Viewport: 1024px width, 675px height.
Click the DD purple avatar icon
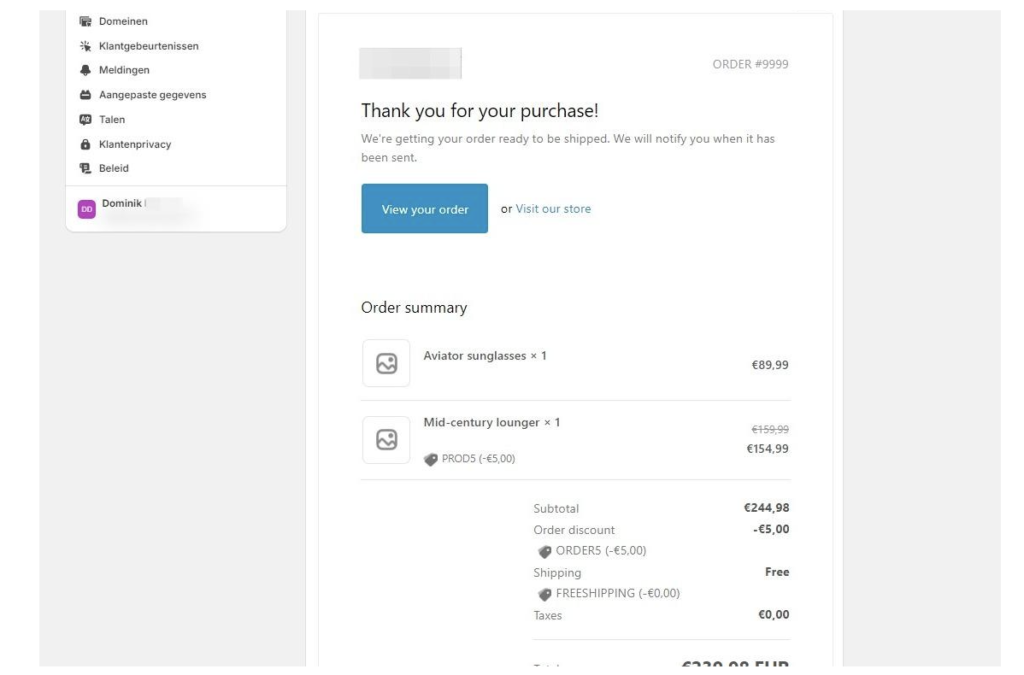coord(86,209)
